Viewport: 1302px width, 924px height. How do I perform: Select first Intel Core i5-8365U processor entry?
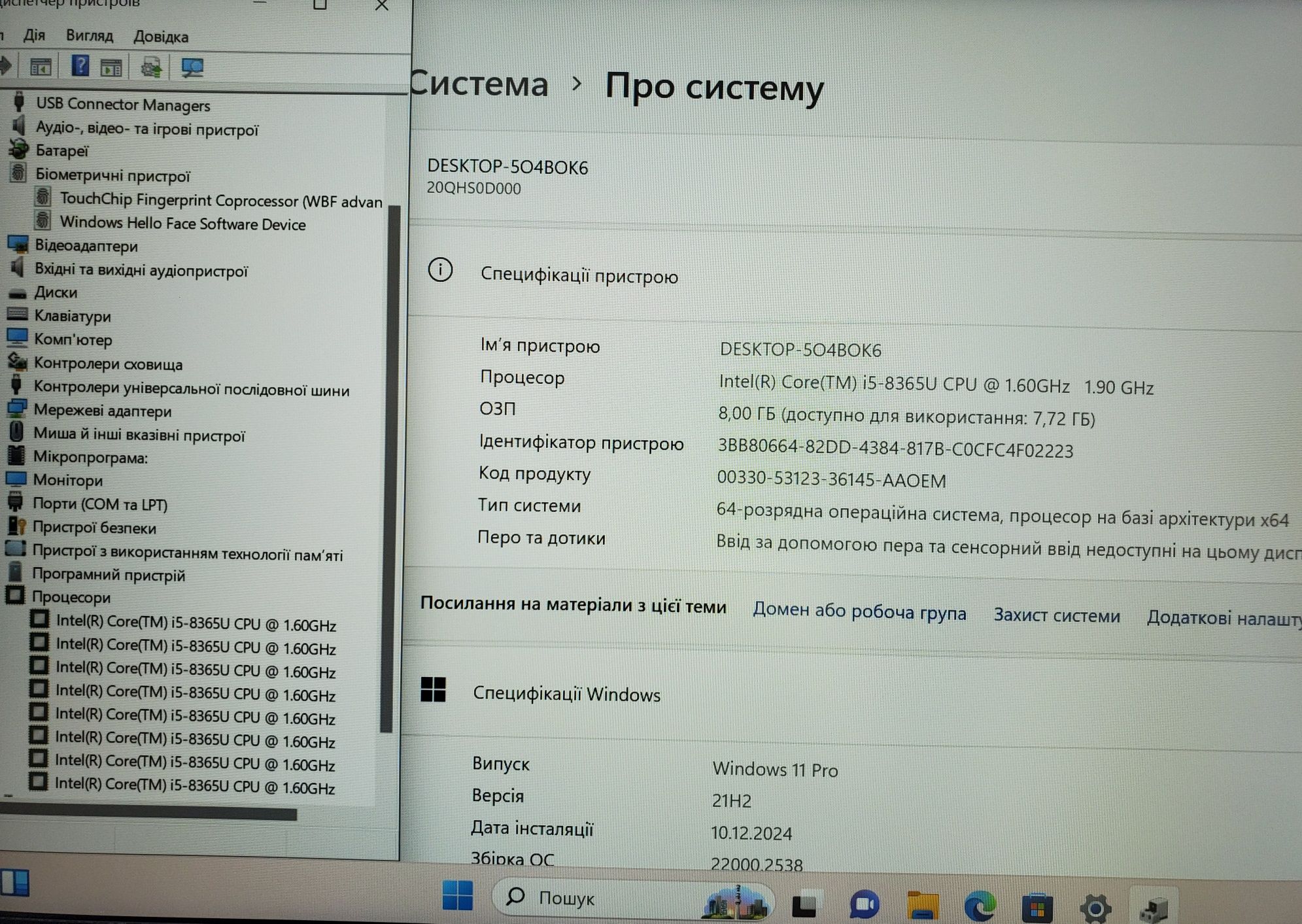(x=196, y=624)
